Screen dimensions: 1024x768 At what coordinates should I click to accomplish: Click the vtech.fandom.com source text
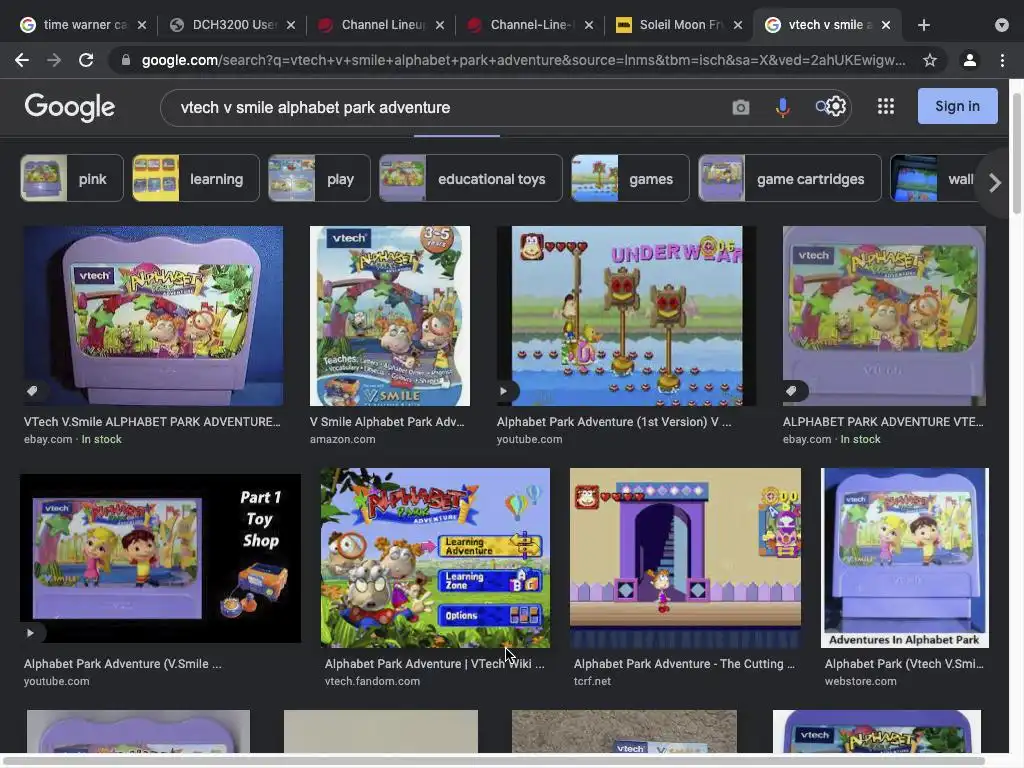pos(372,681)
